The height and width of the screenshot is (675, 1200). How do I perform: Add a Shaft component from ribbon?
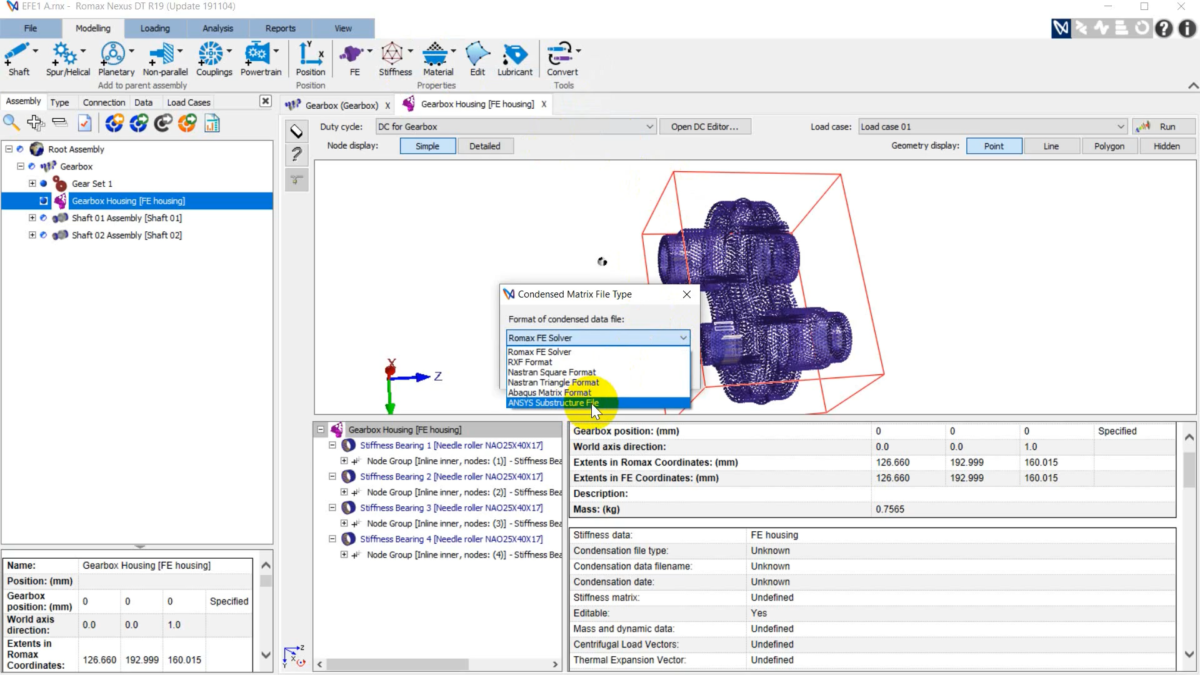click(x=18, y=59)
